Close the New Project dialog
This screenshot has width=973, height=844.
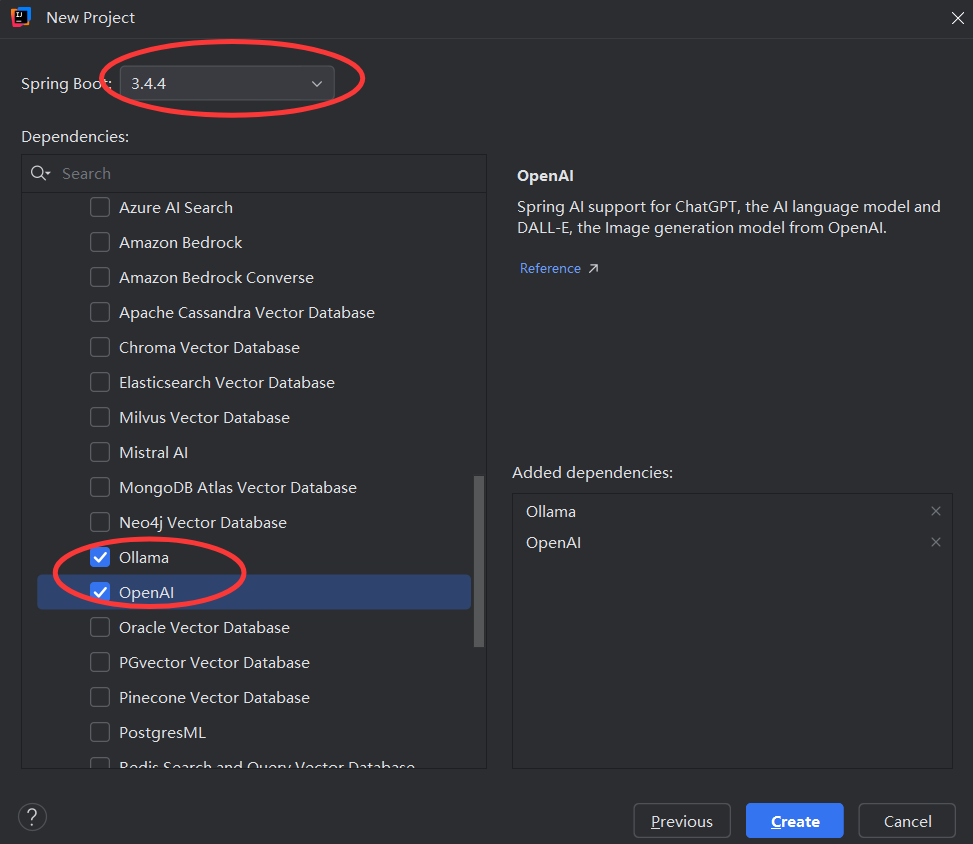pyautogui.click(x=957, y=18)
